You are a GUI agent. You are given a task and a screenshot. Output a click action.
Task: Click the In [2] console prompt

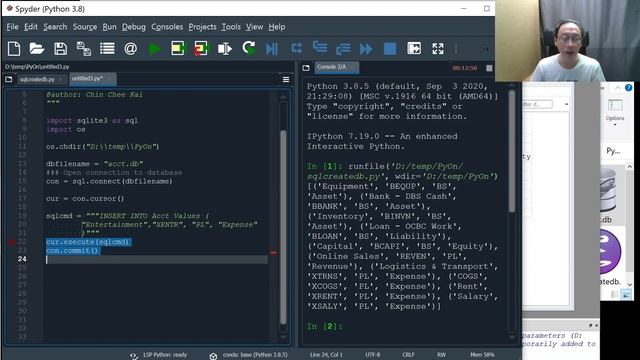[324, 326]
